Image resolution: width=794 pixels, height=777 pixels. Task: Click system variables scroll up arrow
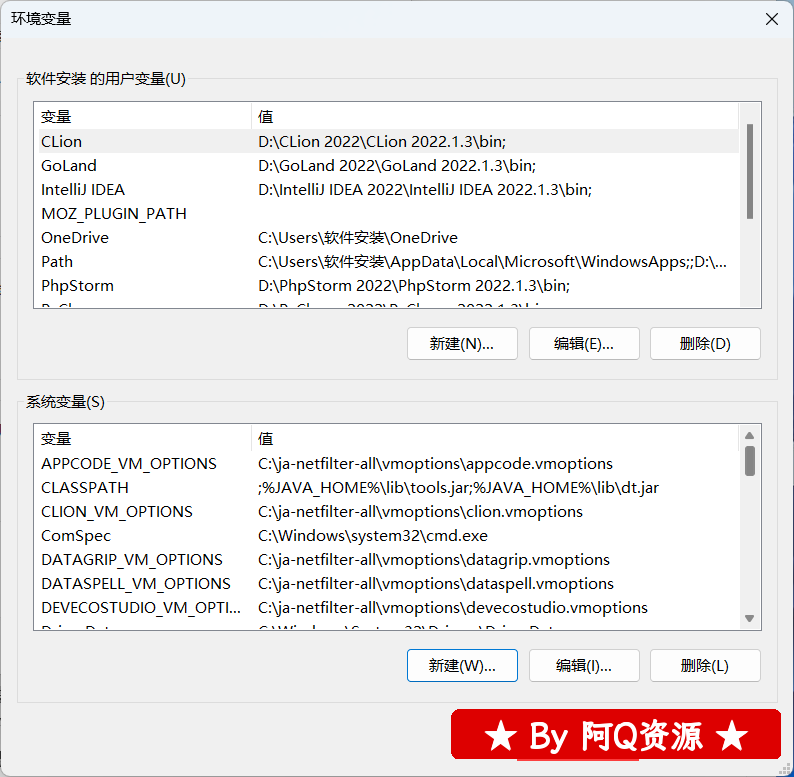(750, 436)
